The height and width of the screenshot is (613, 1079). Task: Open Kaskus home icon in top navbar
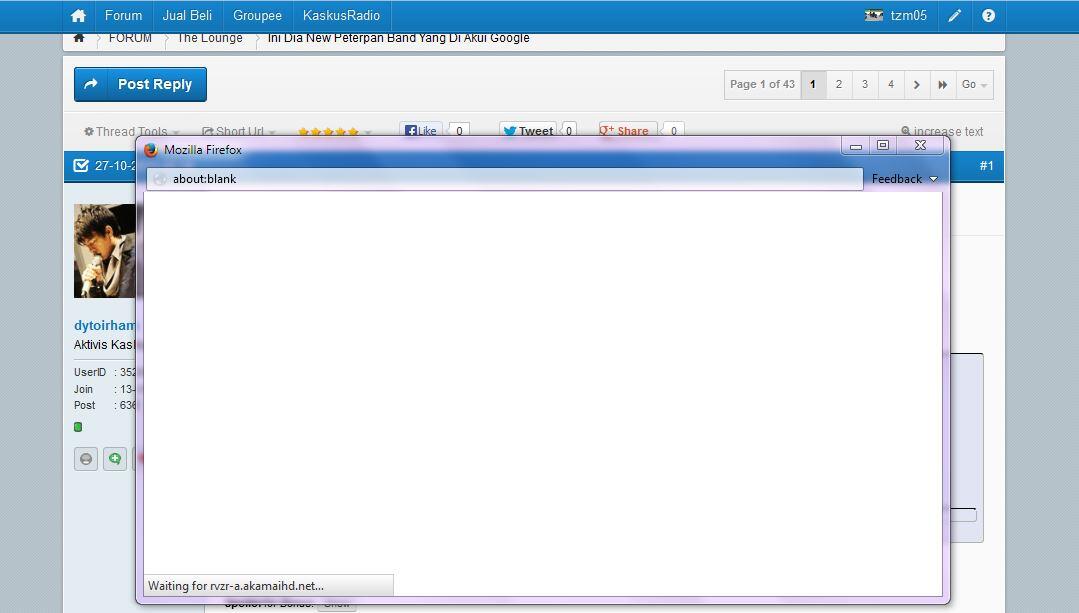78,15
